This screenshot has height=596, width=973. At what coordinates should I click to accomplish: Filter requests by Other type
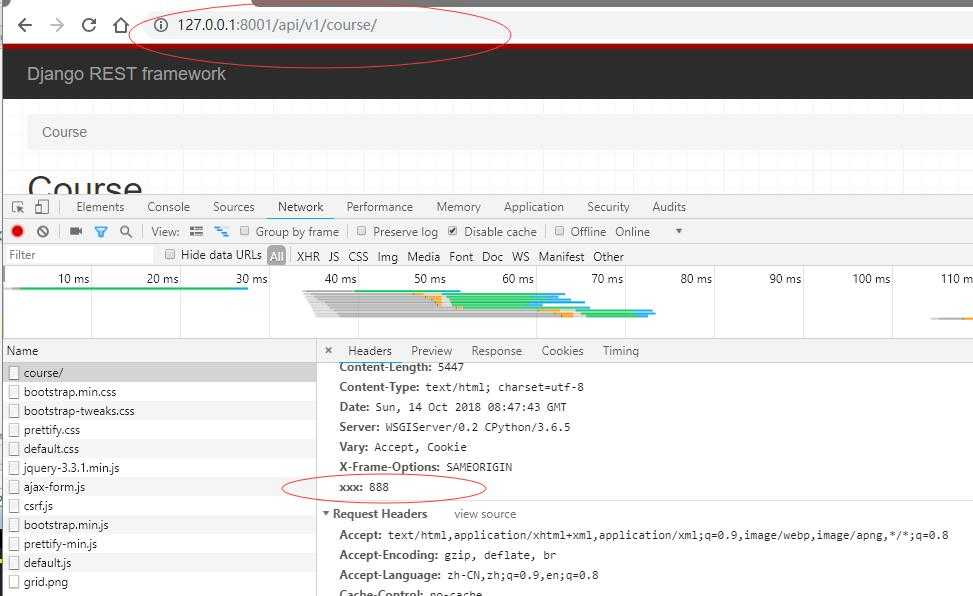[608, 256]
